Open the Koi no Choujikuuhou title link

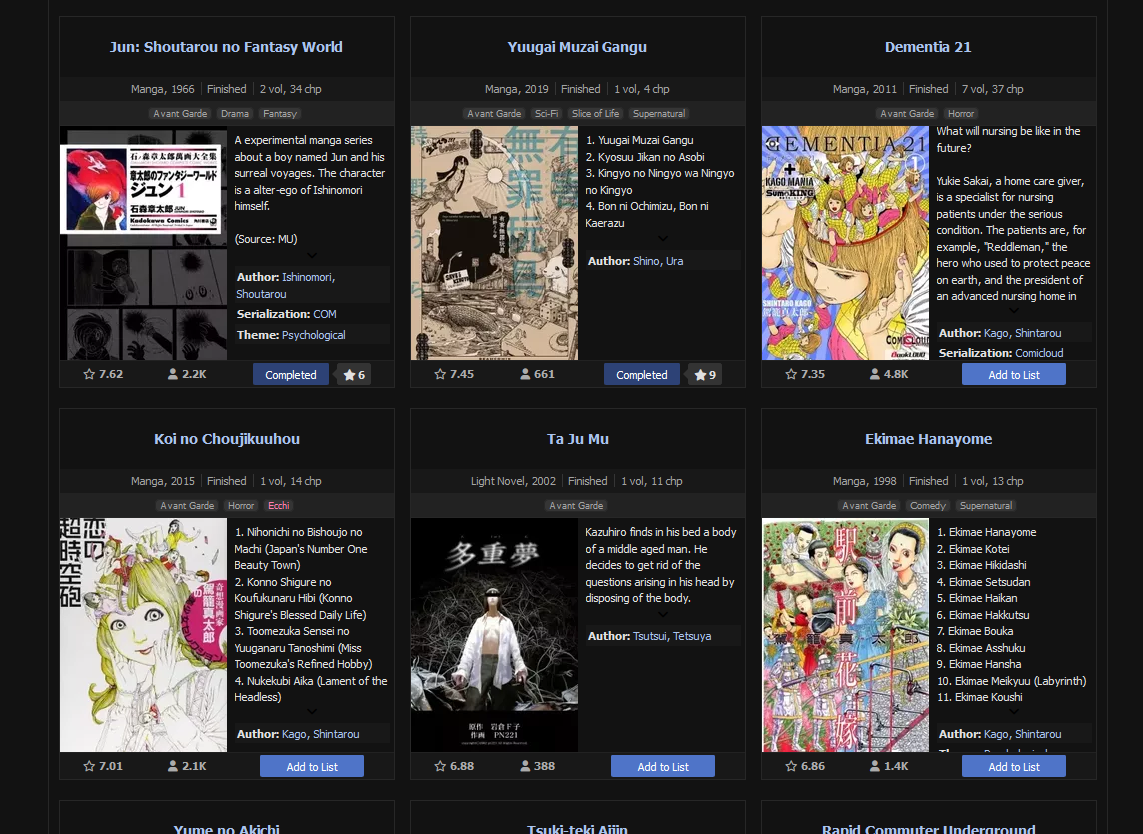(x=227, y=439)
